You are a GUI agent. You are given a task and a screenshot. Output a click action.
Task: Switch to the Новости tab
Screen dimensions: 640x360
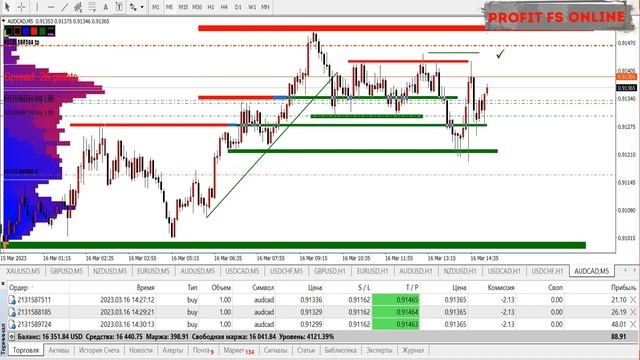click(140, 350)
